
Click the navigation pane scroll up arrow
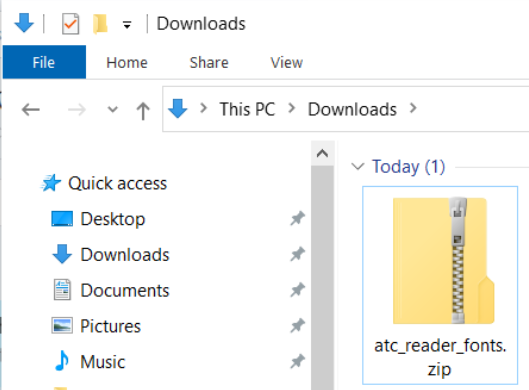[323, 154]
